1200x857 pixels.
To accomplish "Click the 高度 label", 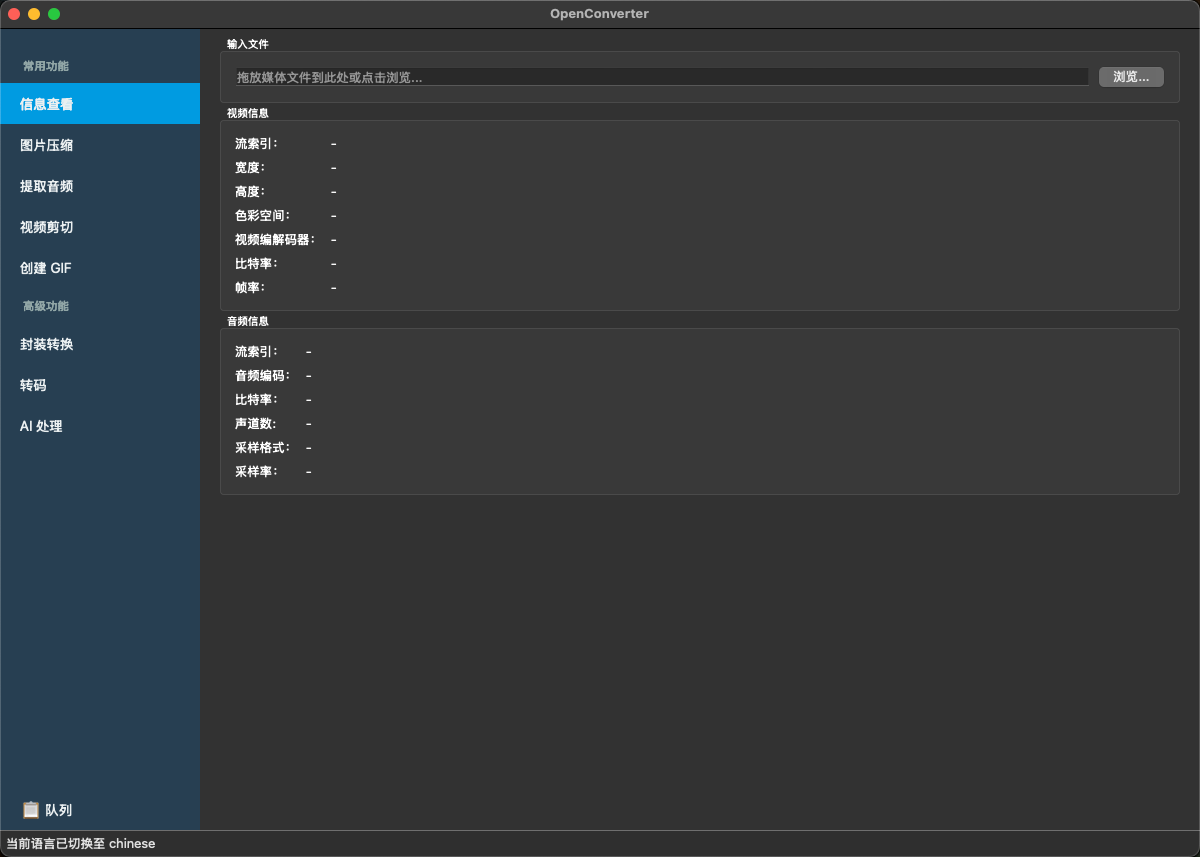I will (x=250, y=192).
